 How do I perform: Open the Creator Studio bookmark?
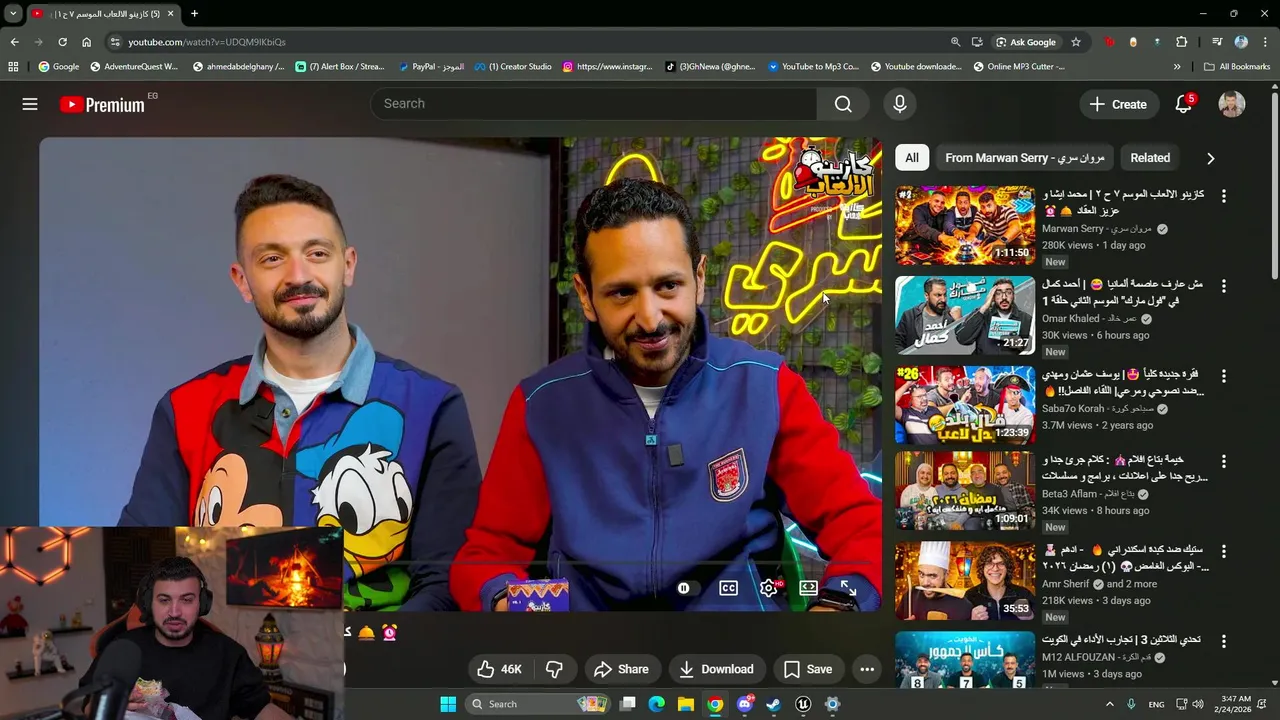pyautogui.click(x=513, y=67)
